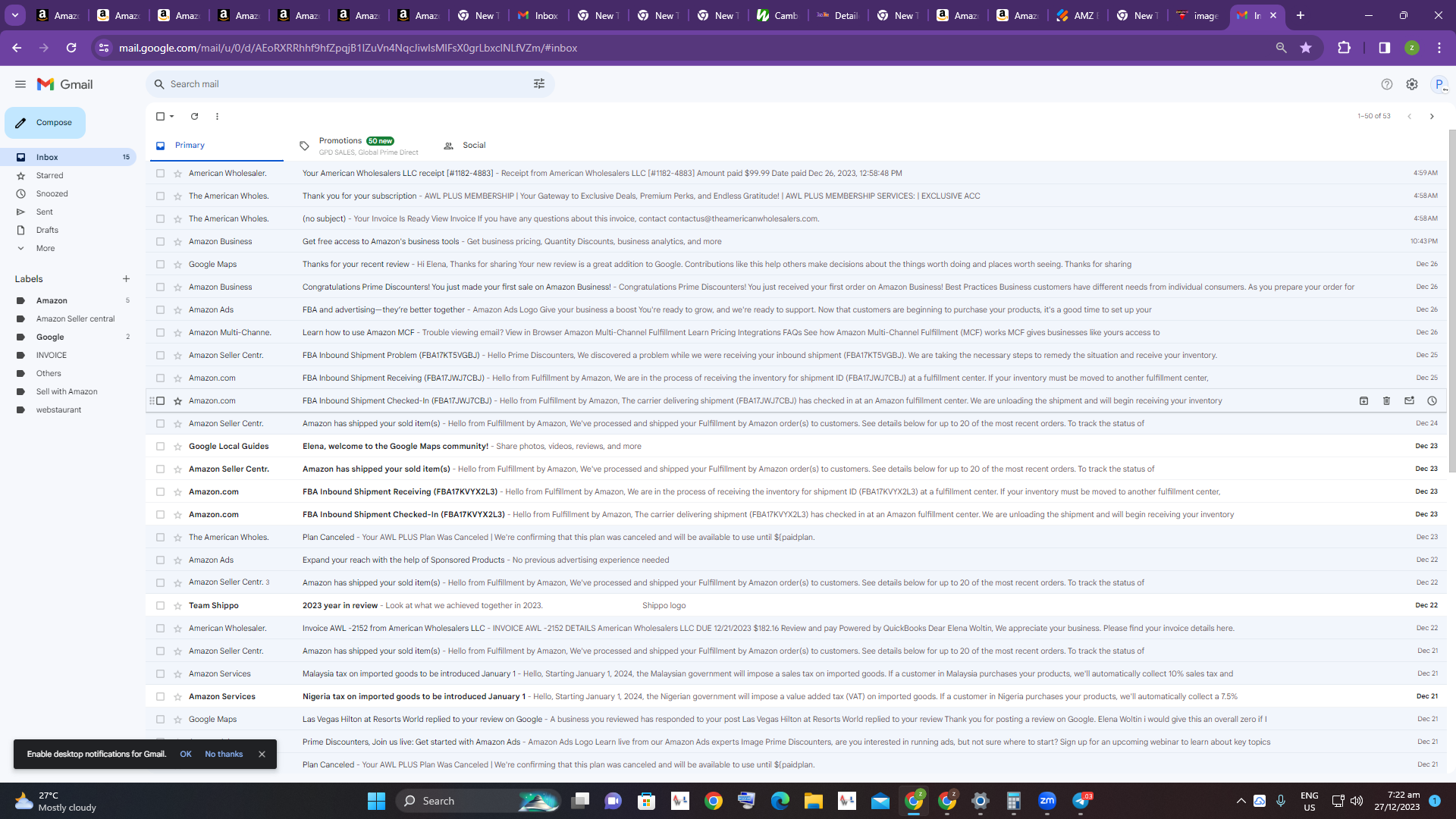
Task: Tick checkbox for Amazon Multi-Channel MCF email
Action: 160,332
